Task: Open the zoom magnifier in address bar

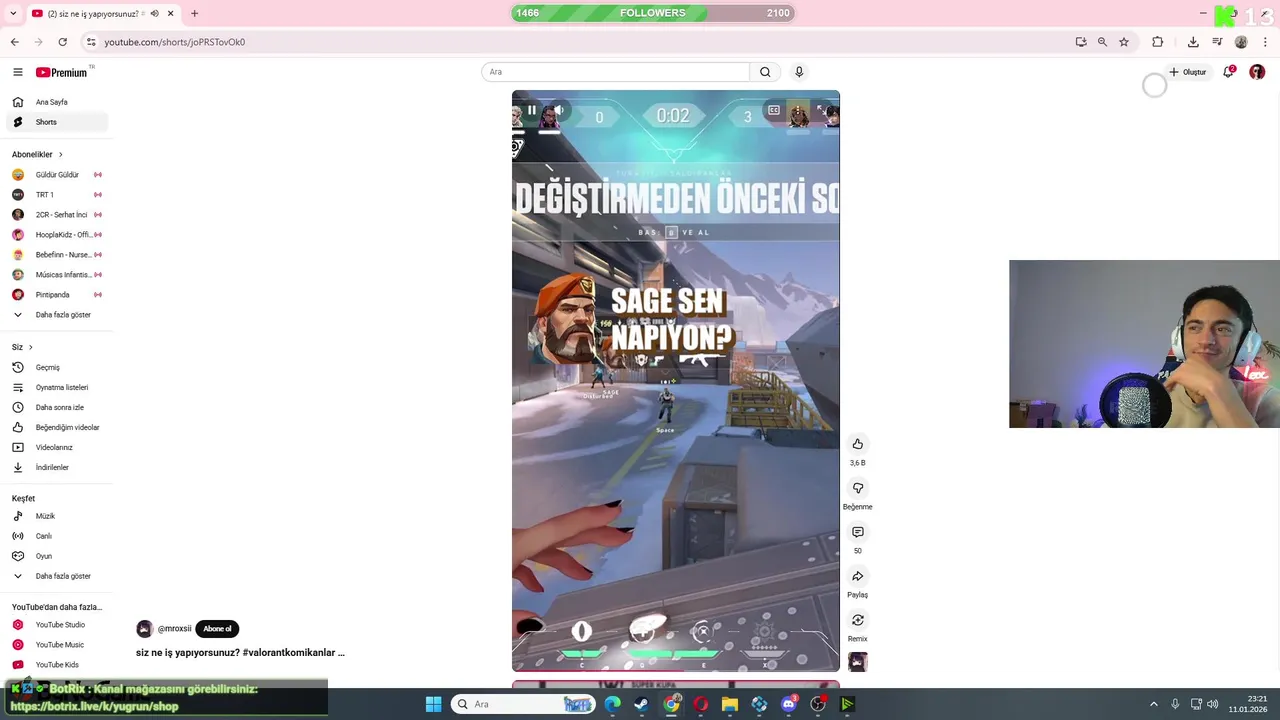Action: (1102, 42)
